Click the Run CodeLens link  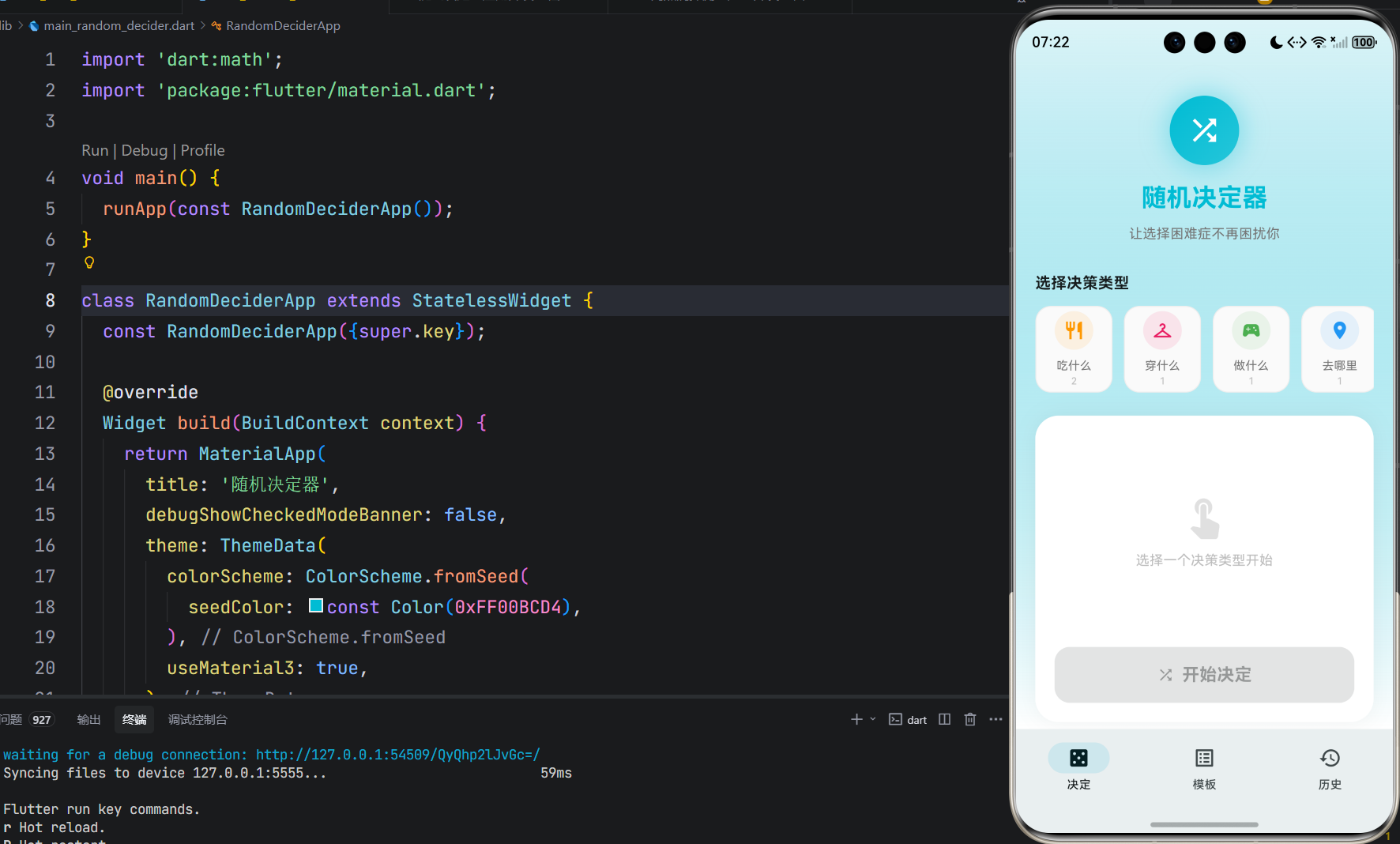click(x=95, y=150)
